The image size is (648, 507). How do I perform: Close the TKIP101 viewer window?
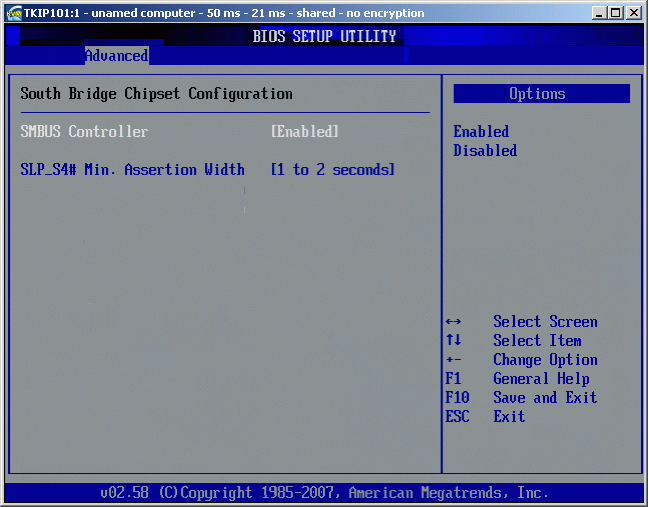point(634,13)
